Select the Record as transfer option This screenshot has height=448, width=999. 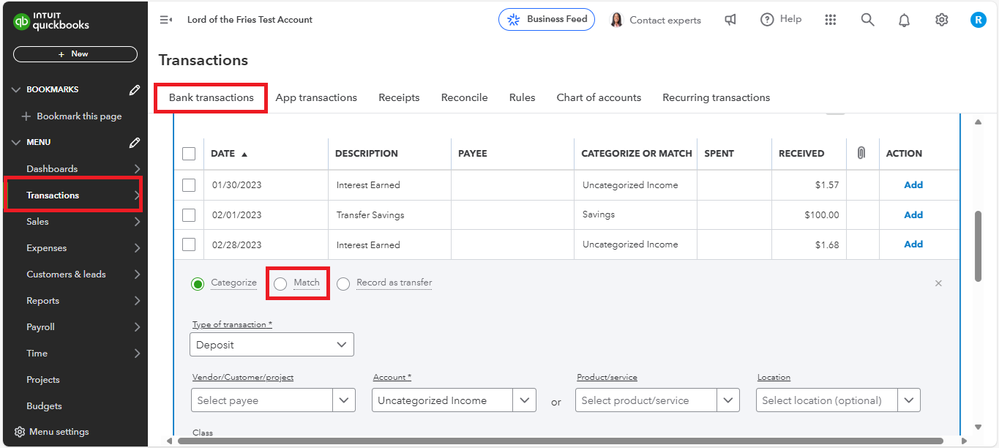coord(343,283)
